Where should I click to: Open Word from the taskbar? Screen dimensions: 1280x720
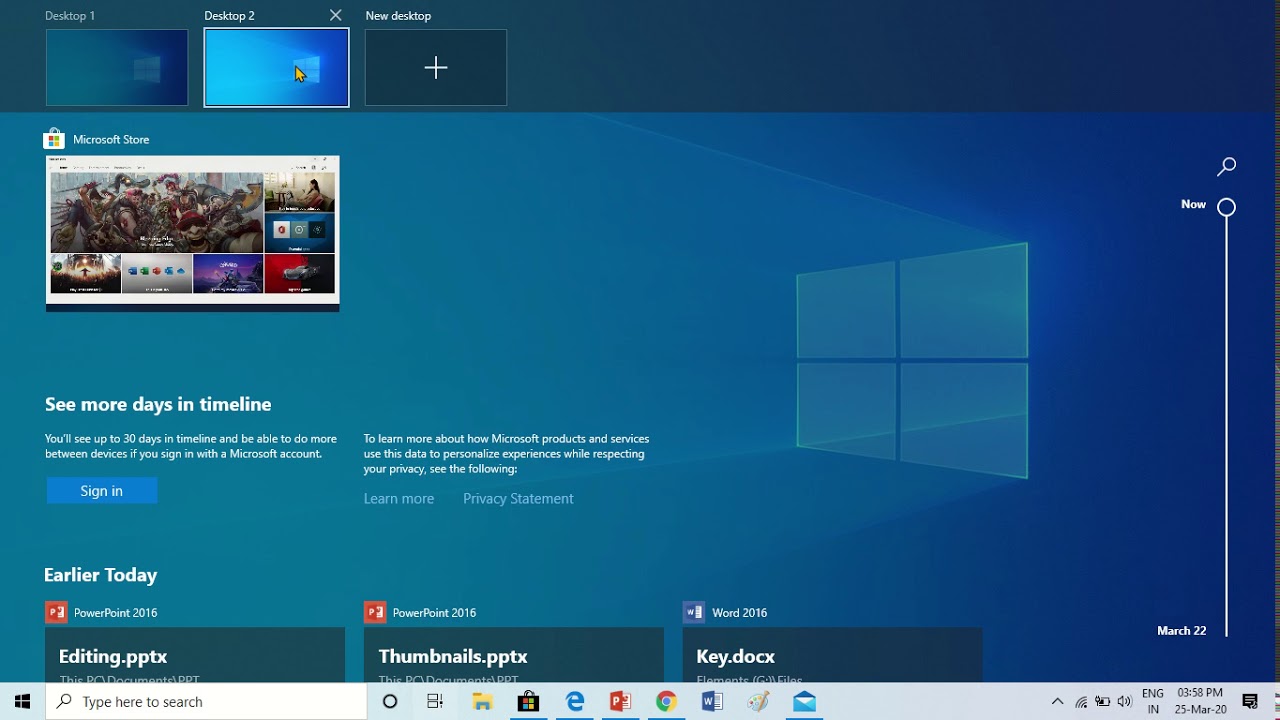712,702
